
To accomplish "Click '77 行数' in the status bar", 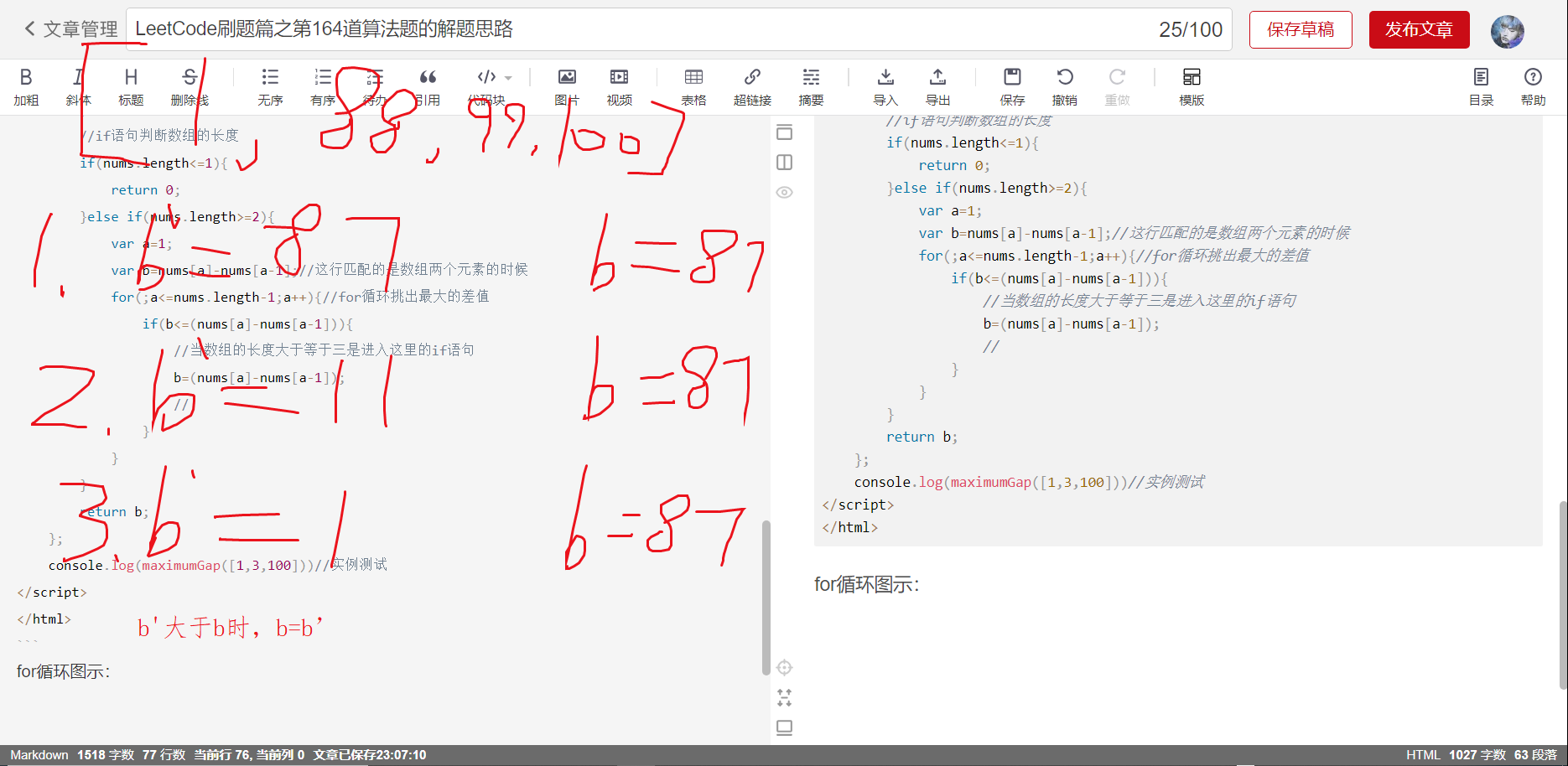I will tap(164, 755).
